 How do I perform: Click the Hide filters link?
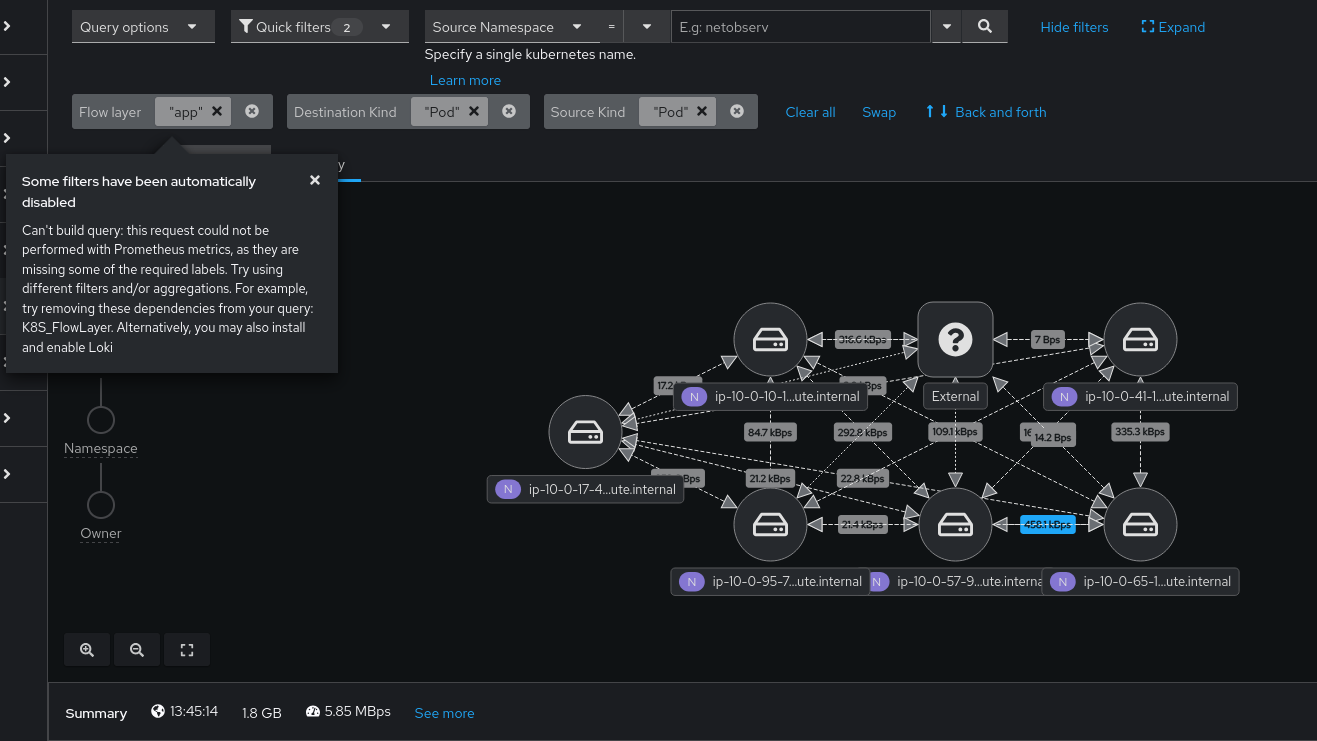point(1074,27)
